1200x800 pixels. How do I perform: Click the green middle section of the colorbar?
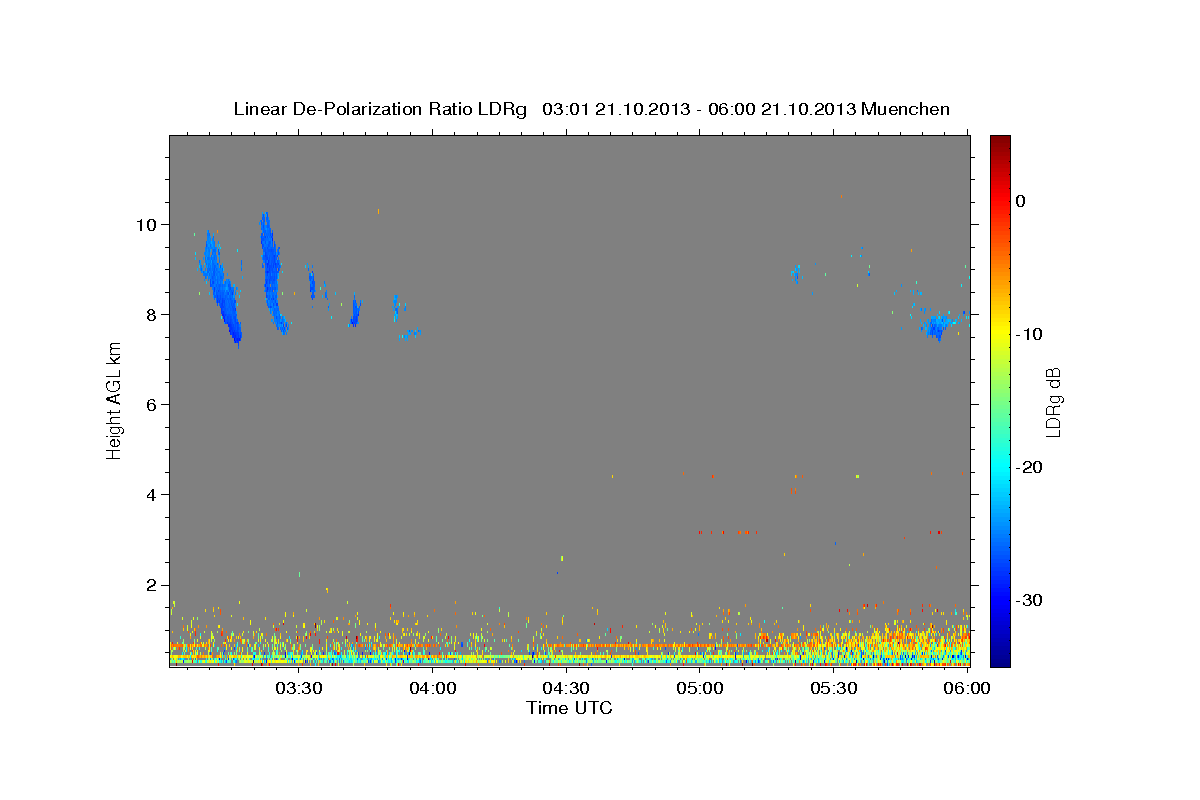point(1000,400)
